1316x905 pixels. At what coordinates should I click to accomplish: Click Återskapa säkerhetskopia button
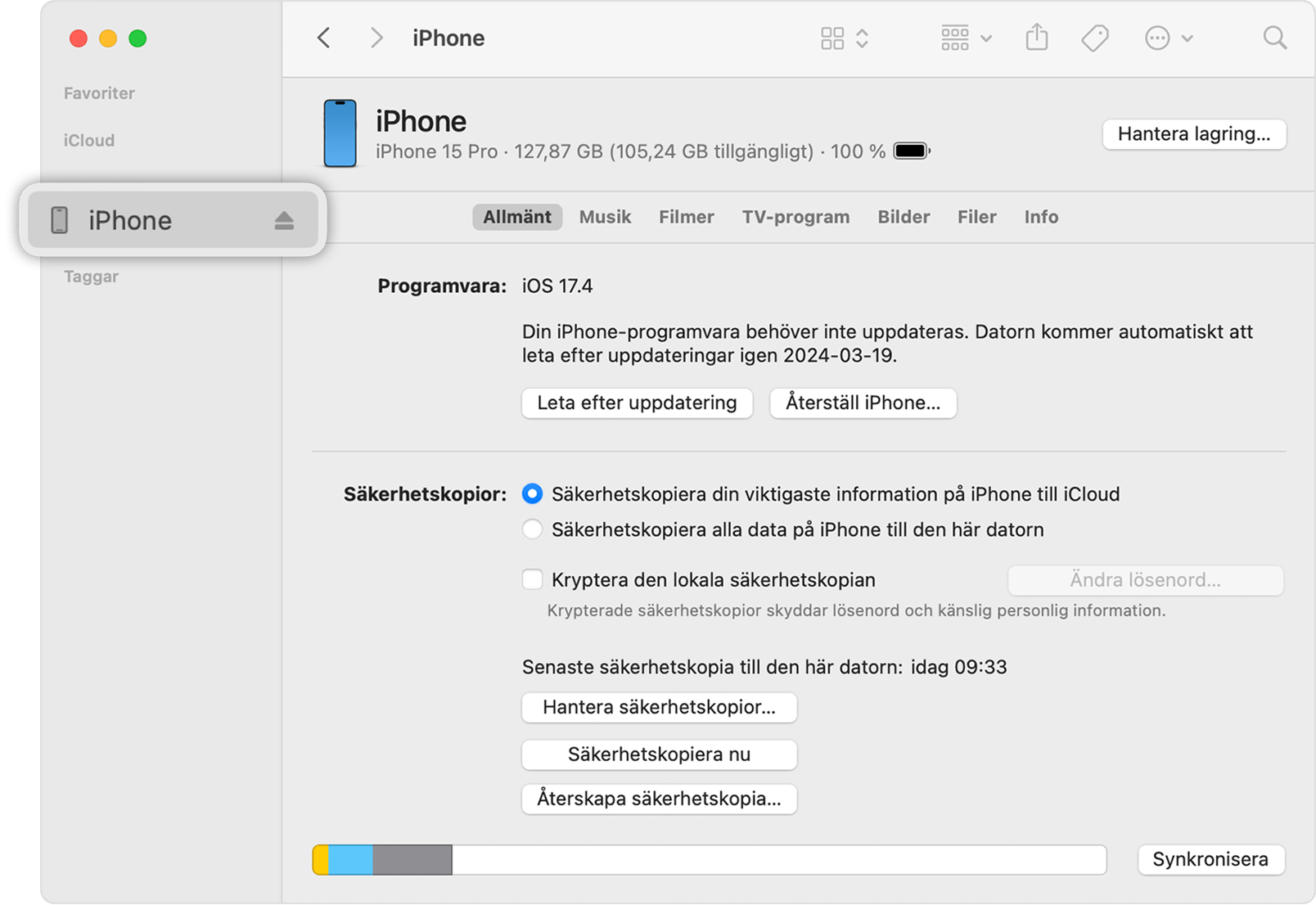tap(659, 799)
